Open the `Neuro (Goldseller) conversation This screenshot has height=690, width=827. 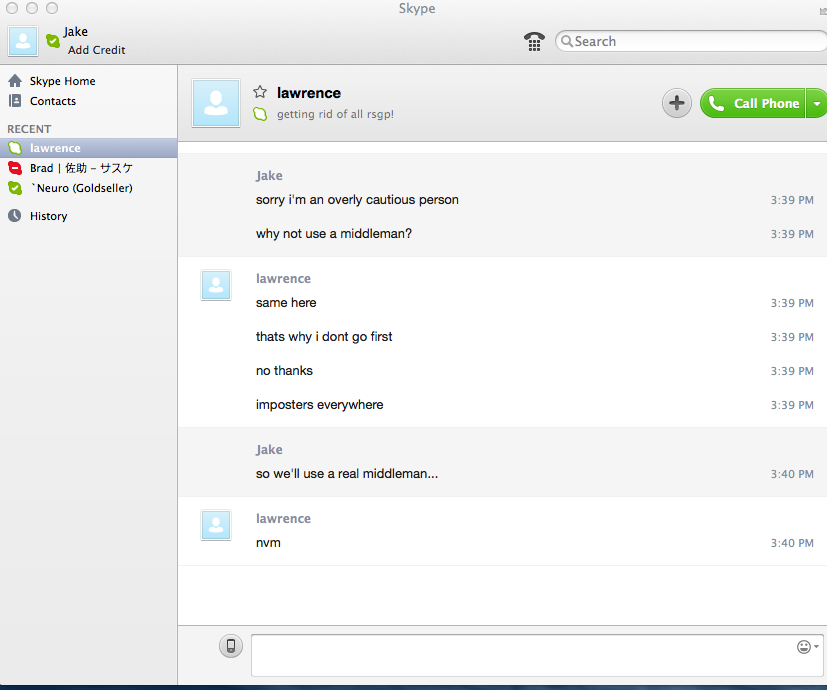coord(89,188)
